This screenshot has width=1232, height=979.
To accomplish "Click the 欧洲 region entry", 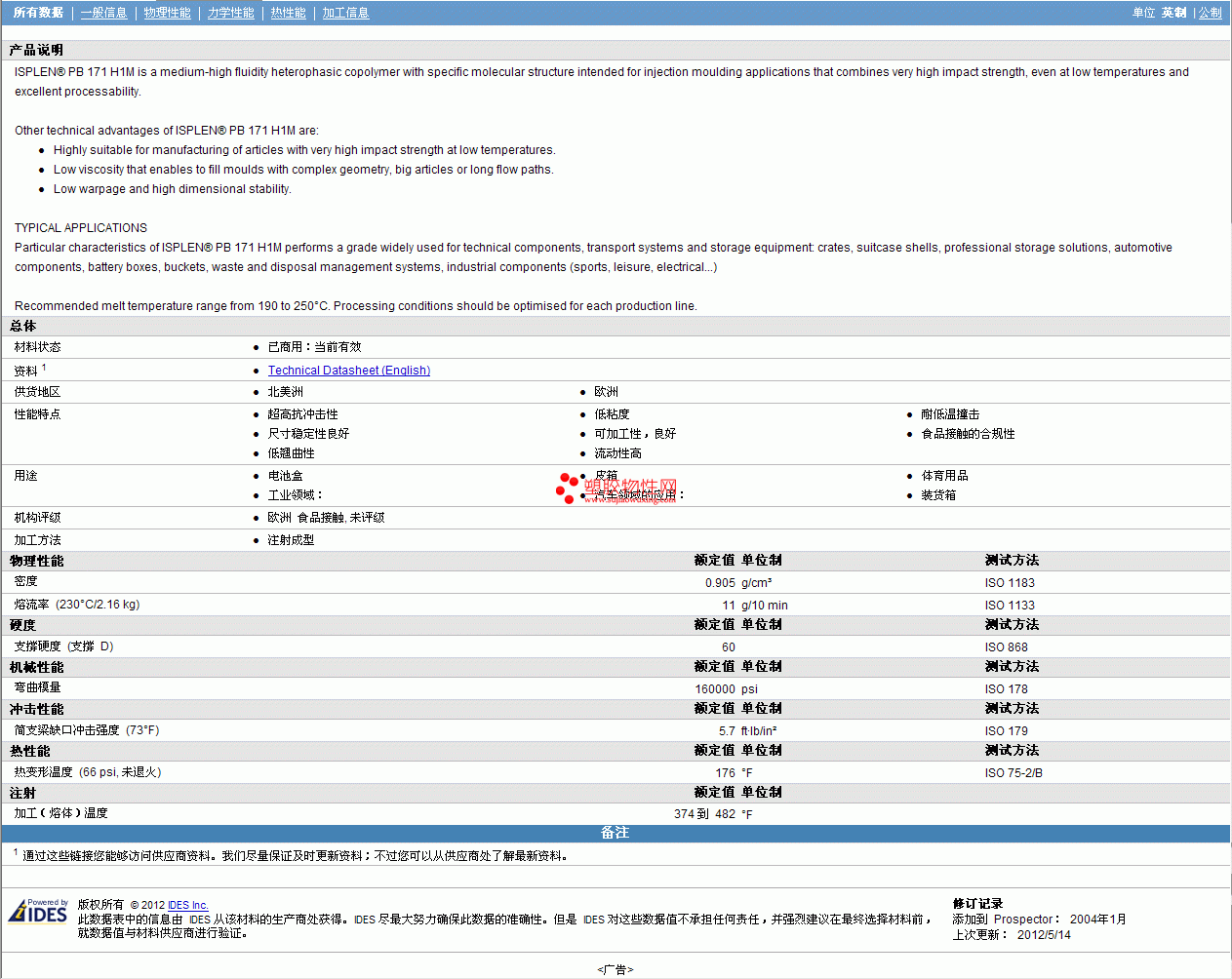I will click(x=606, y=392).
